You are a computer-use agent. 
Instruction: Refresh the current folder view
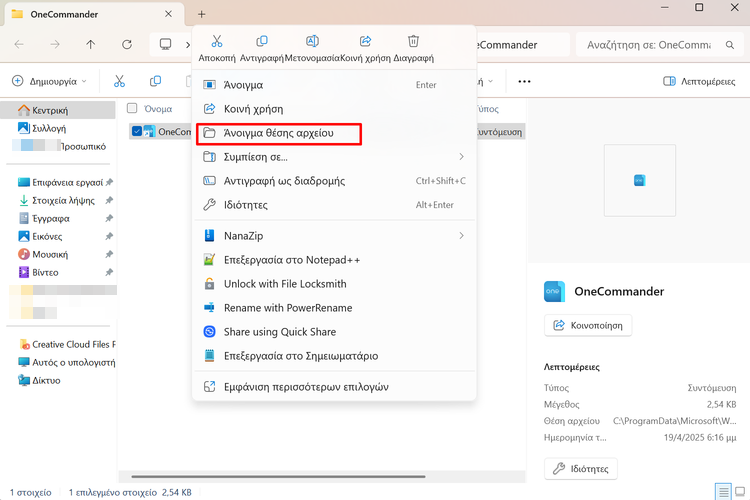[x=127, y=44]
